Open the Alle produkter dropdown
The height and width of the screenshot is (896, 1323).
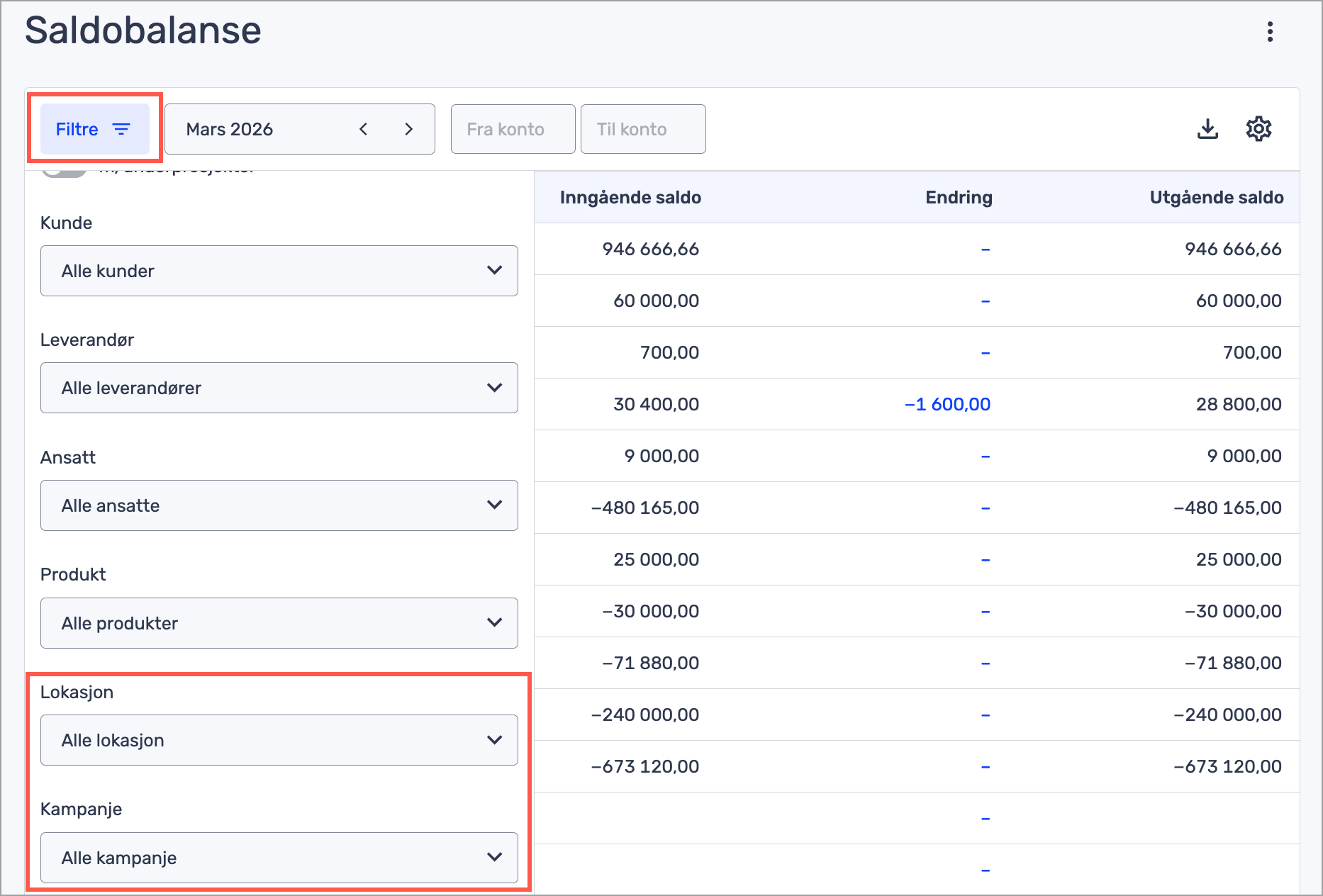(x=279, y=623)
